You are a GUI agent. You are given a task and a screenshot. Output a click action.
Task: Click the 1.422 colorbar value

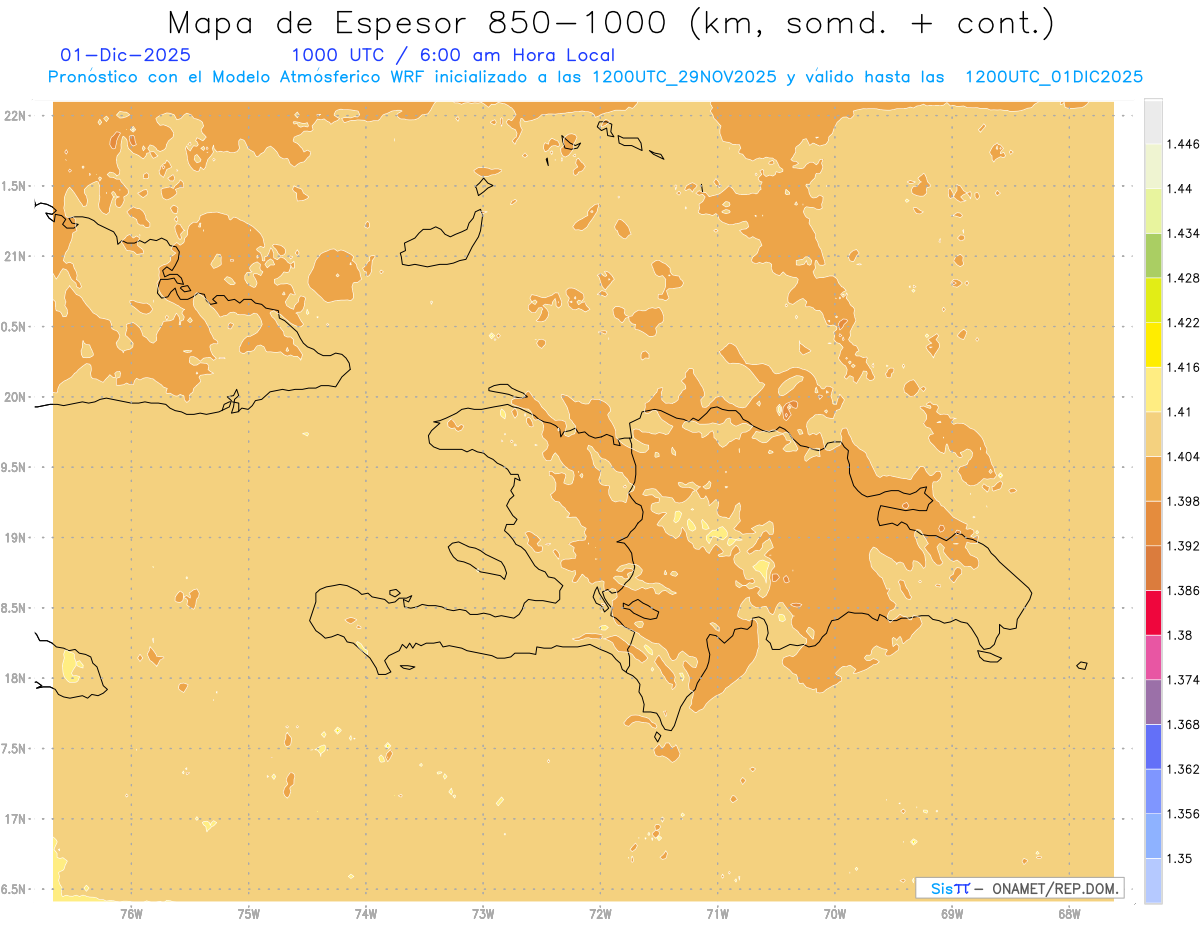point(1183,322)
